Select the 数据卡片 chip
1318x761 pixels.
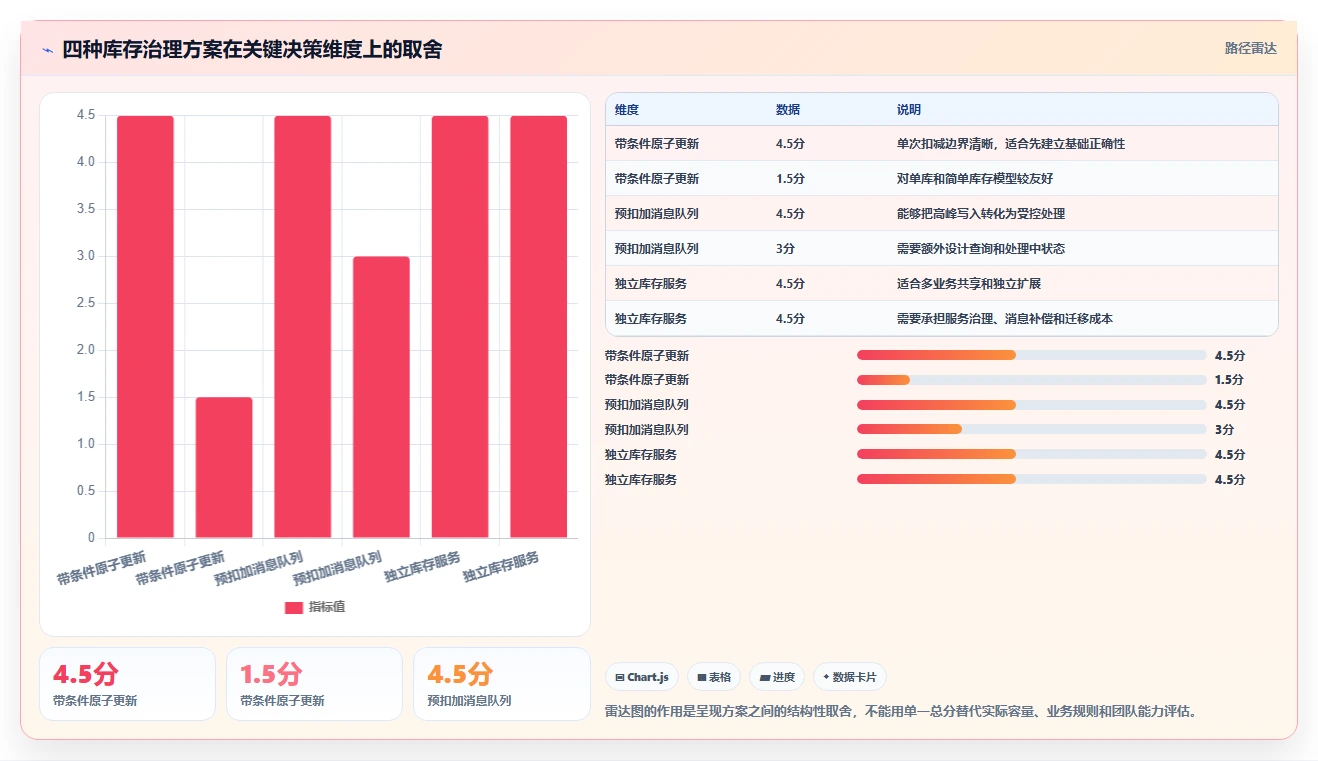[850, 677]
